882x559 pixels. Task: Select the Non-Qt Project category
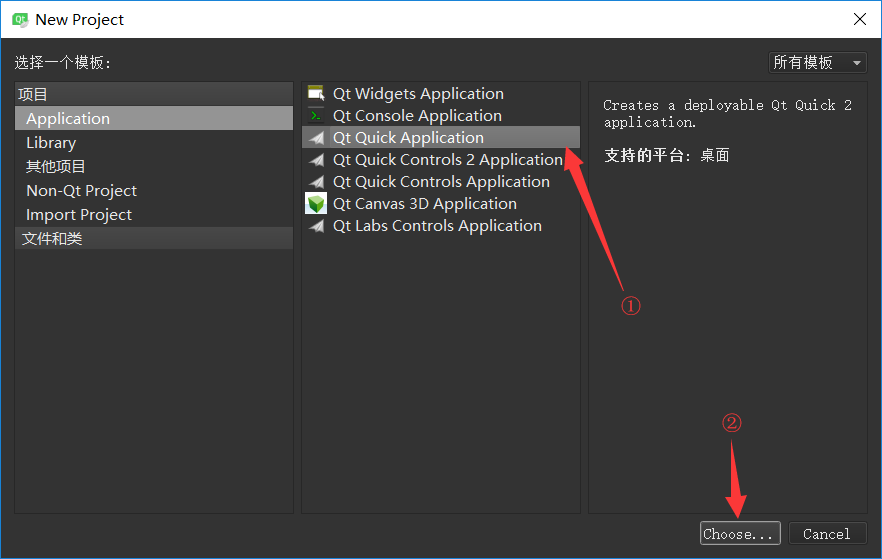(x=154, y=191)
